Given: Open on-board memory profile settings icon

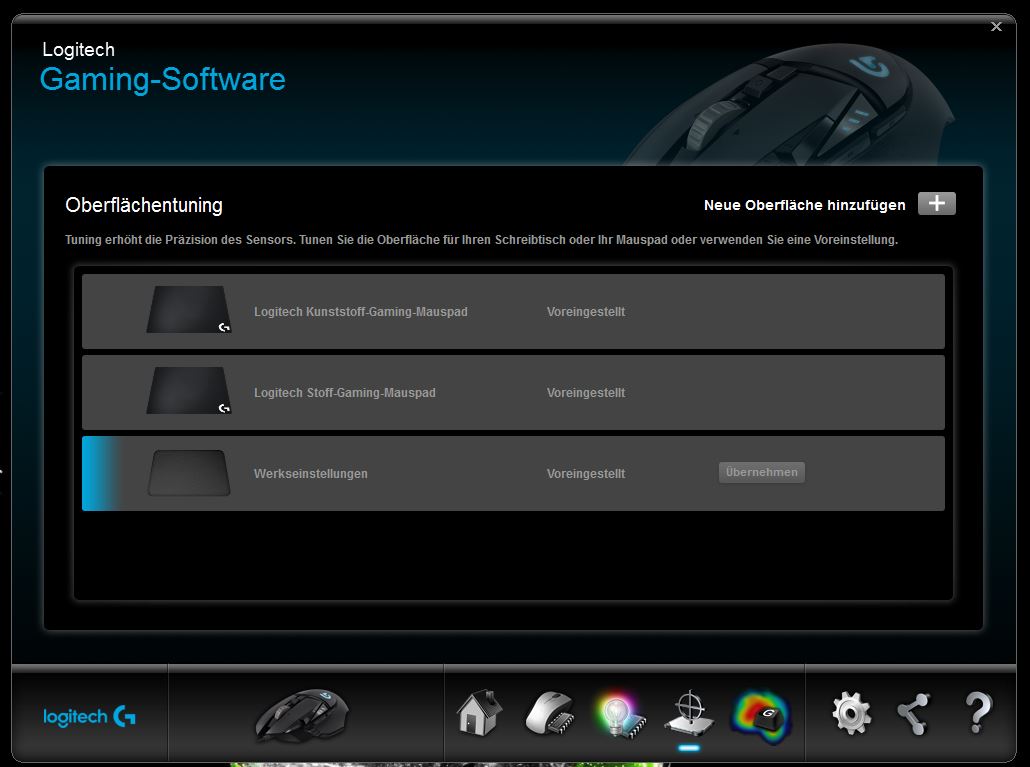Looking at the screenshot, I should click(548, 714).
